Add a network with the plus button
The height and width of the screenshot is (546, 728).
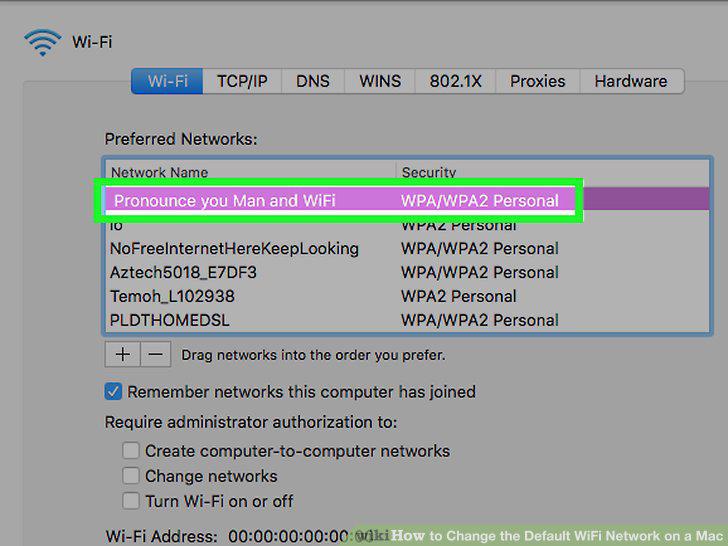[123, 355]
